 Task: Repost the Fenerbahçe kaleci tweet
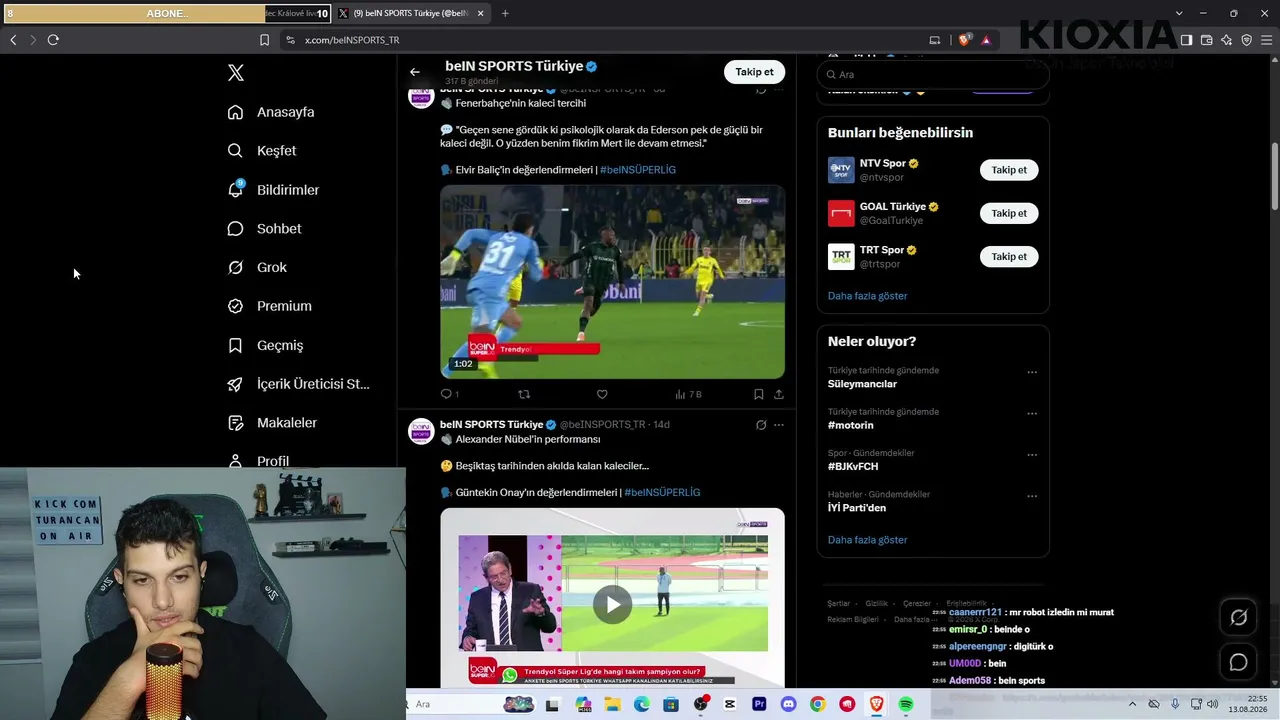coord(524,394)
